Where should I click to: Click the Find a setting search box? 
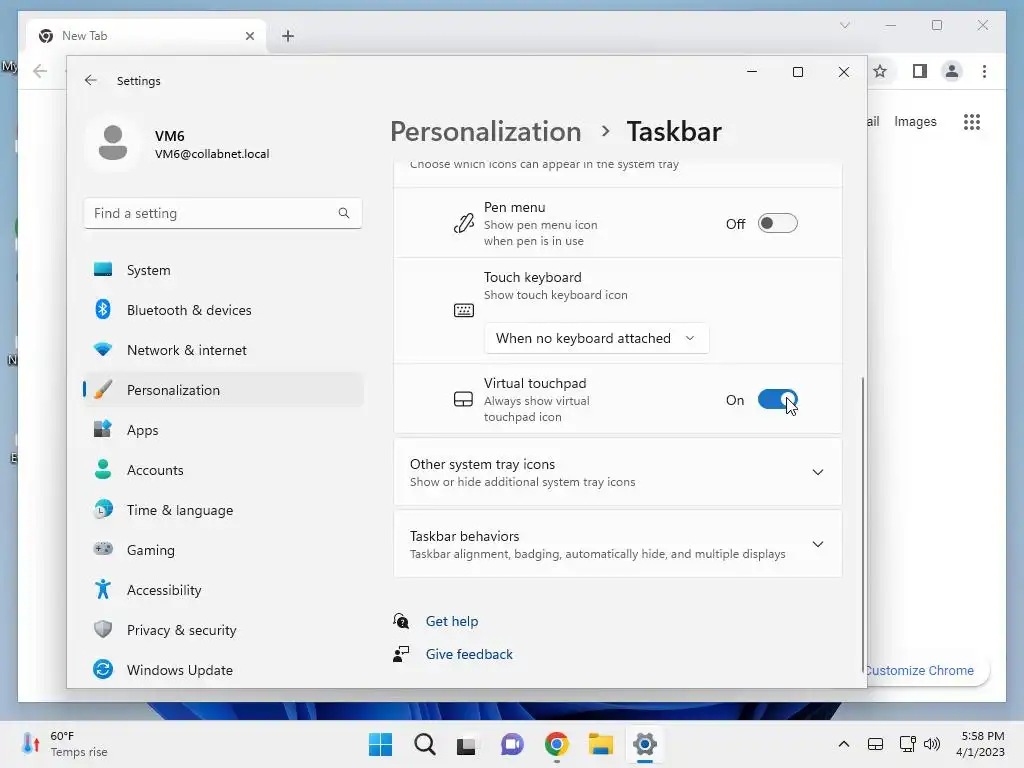[223, 213]
